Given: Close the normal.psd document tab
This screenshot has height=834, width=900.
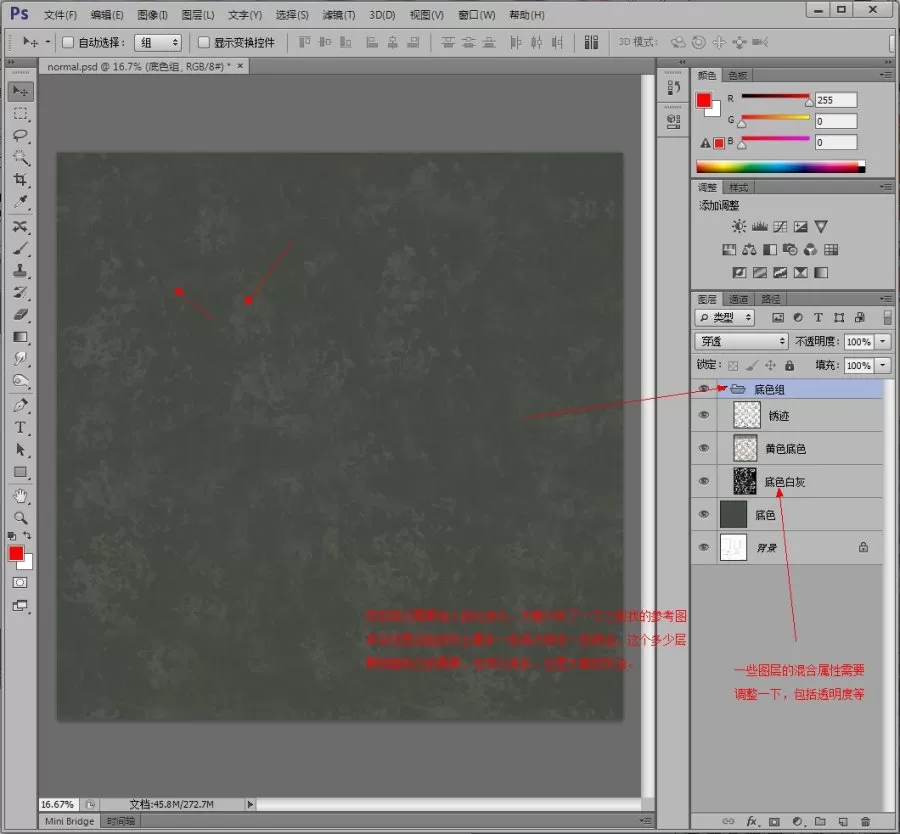Looking at the screenshot, I should [x=240, y=66].
